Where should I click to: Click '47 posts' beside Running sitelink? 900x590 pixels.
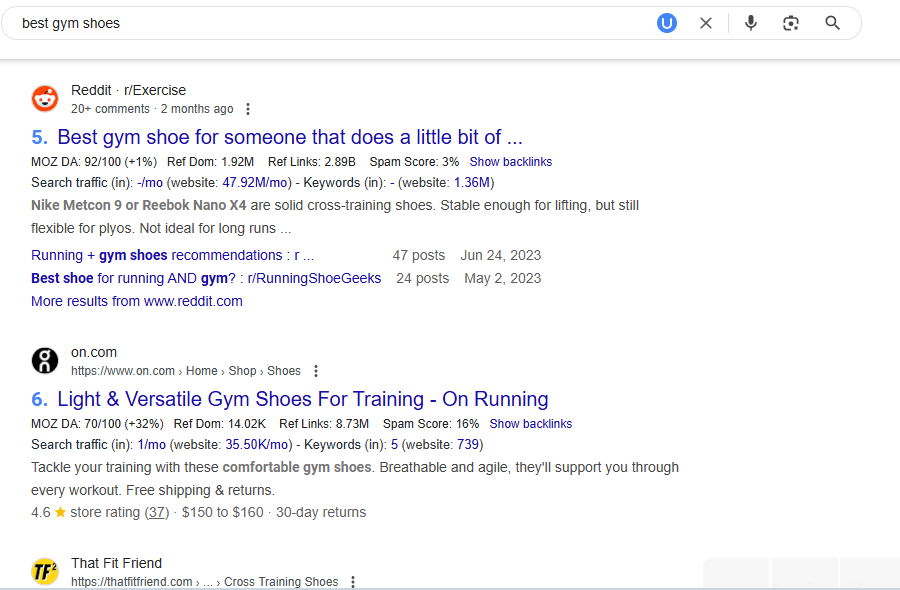[419, 255]
